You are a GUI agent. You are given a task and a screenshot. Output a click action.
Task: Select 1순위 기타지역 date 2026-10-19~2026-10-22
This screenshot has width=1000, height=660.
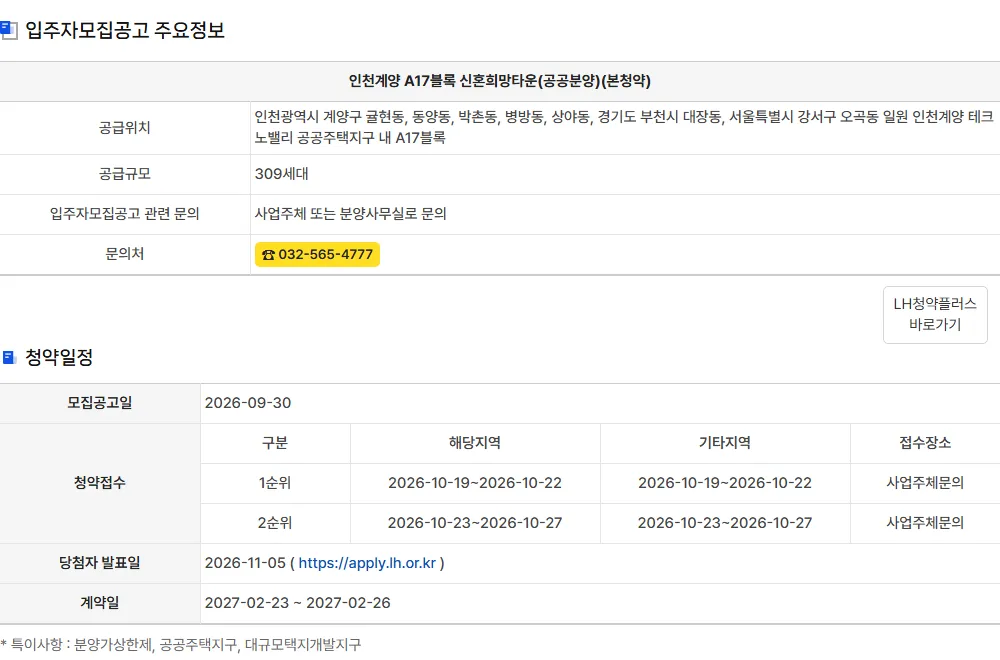tap(724, 483)
